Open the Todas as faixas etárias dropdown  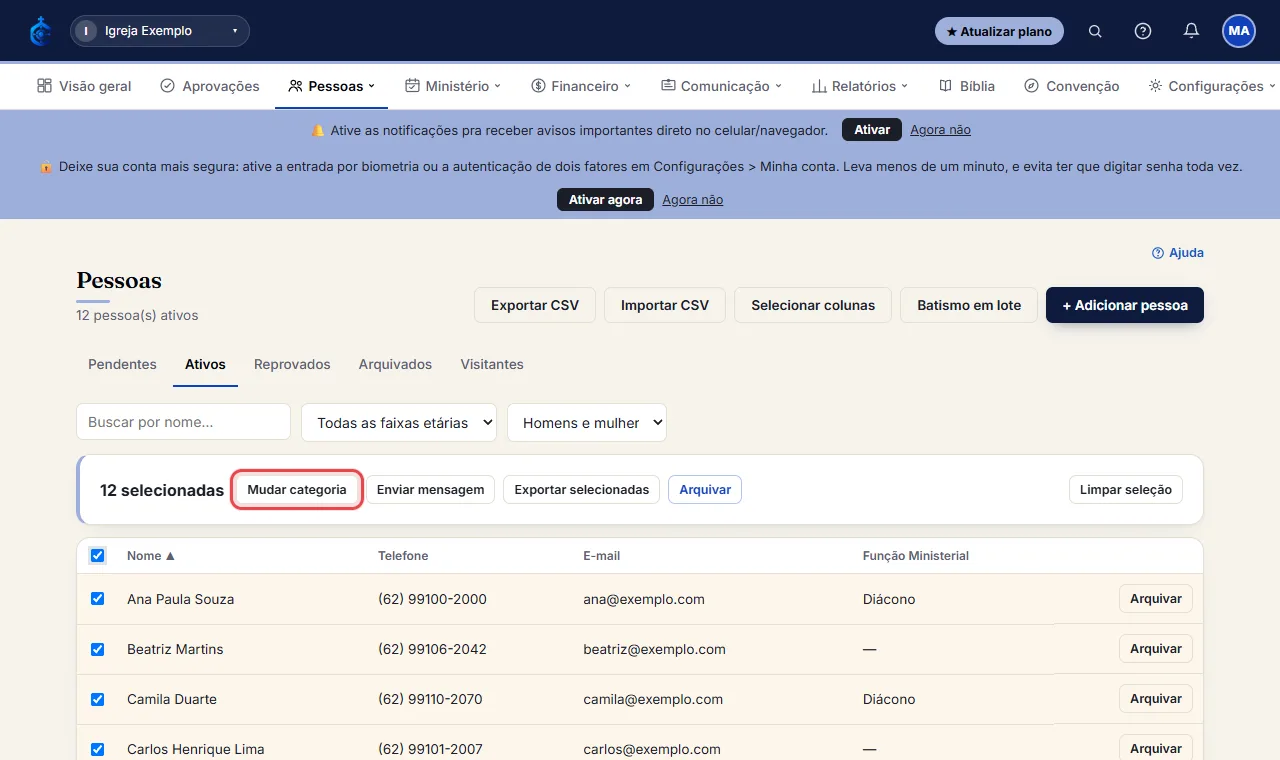coord(399,422)
